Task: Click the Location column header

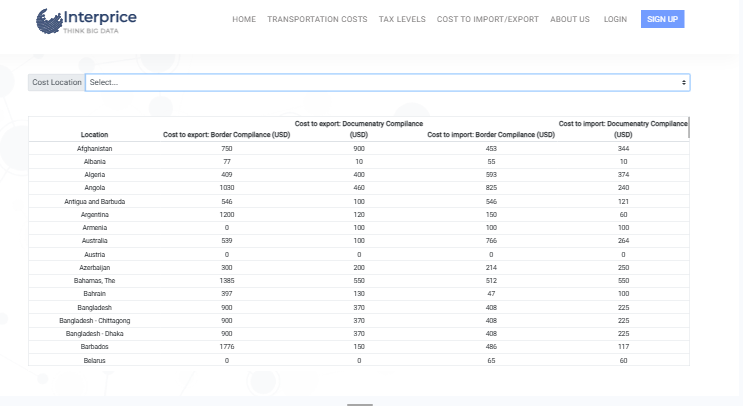Action: coord(94,135)
